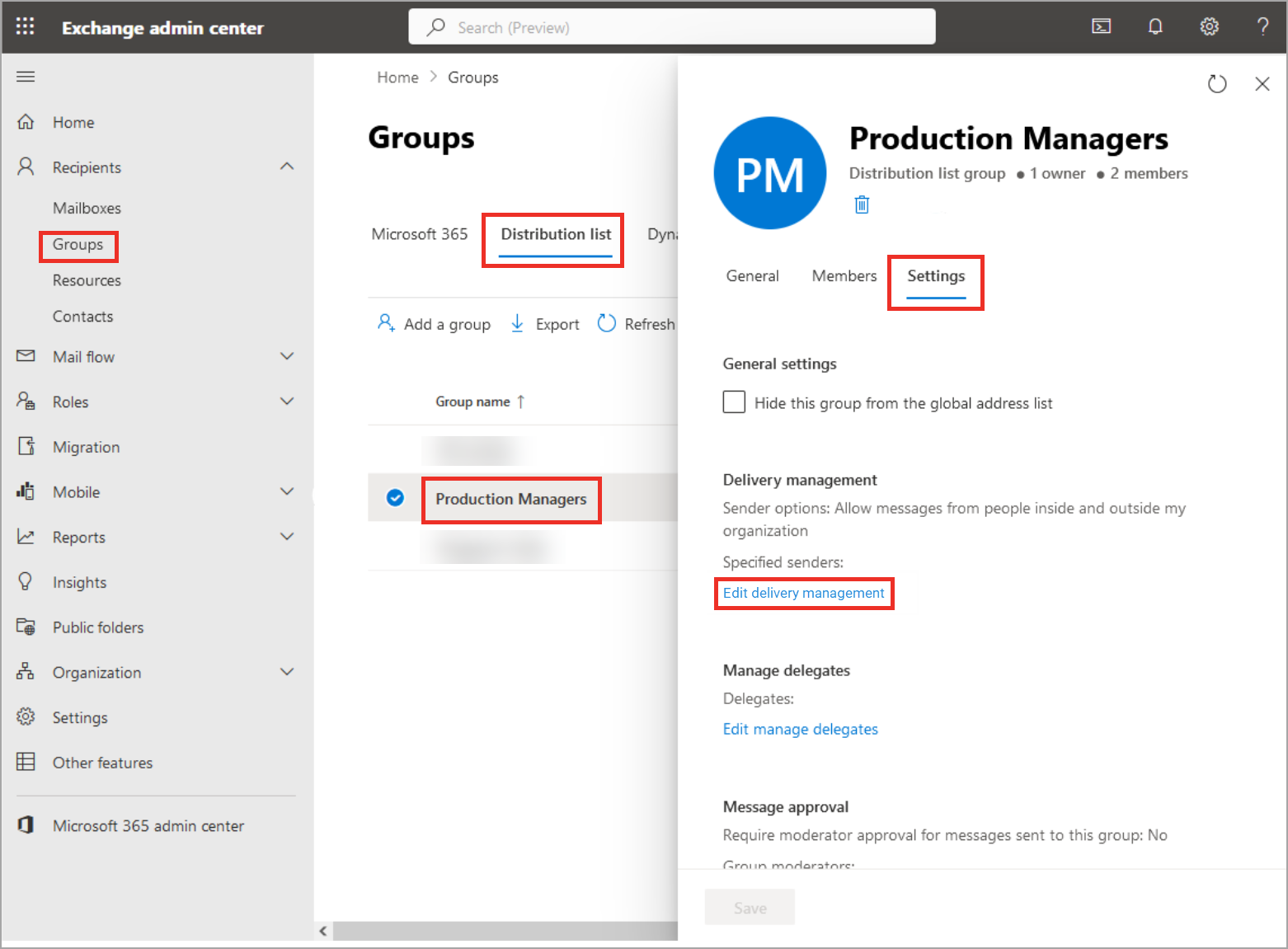Open the General tab in details pane
1288x949 pixels.
[752, 276]
